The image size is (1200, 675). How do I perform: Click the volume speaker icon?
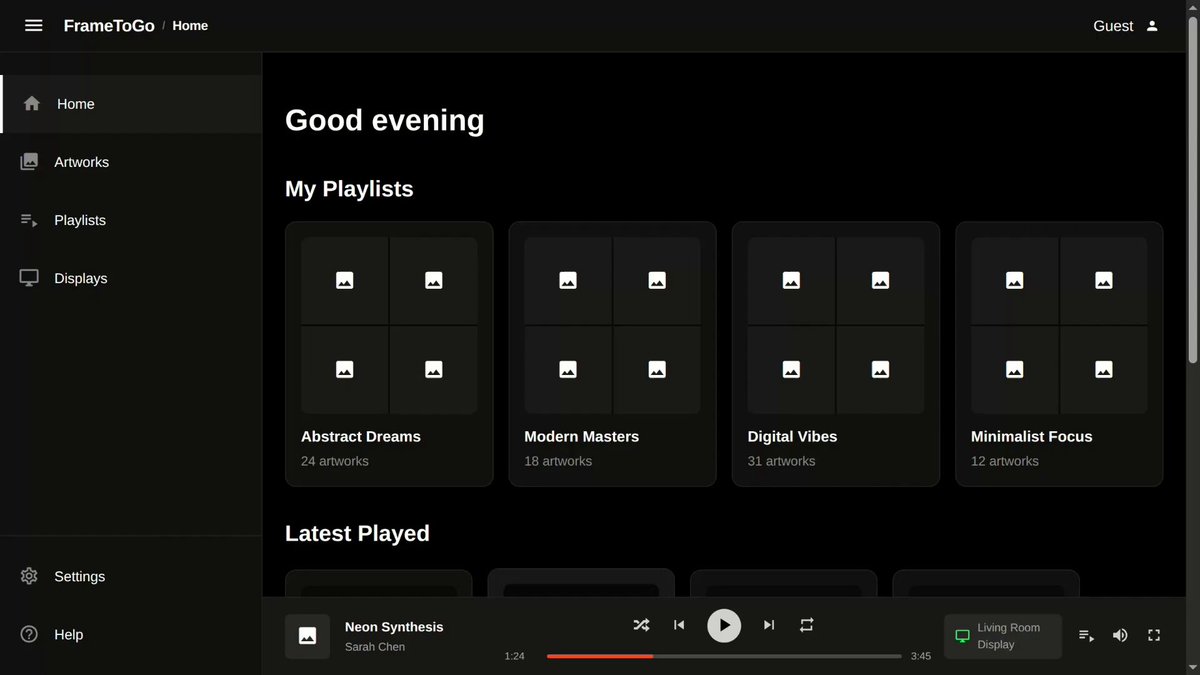(x=1120, y=635)
